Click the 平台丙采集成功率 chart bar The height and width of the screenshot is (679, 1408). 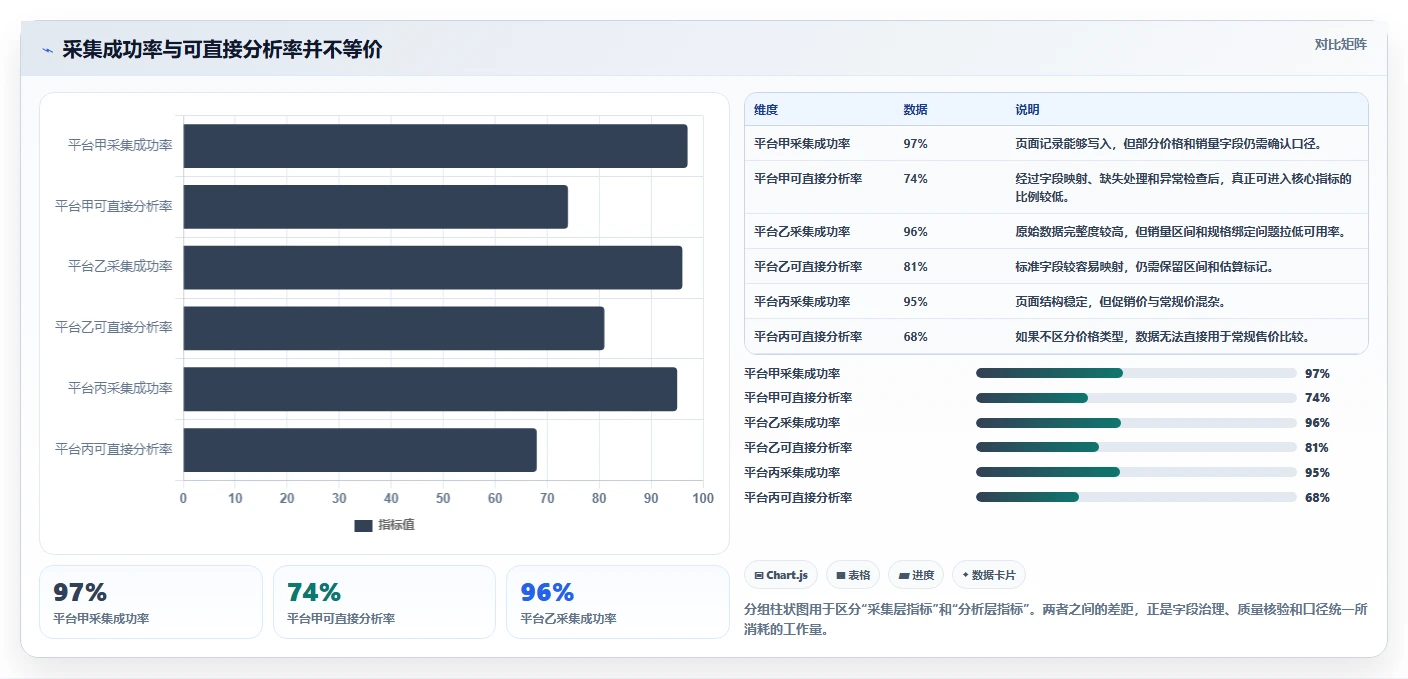430,389
